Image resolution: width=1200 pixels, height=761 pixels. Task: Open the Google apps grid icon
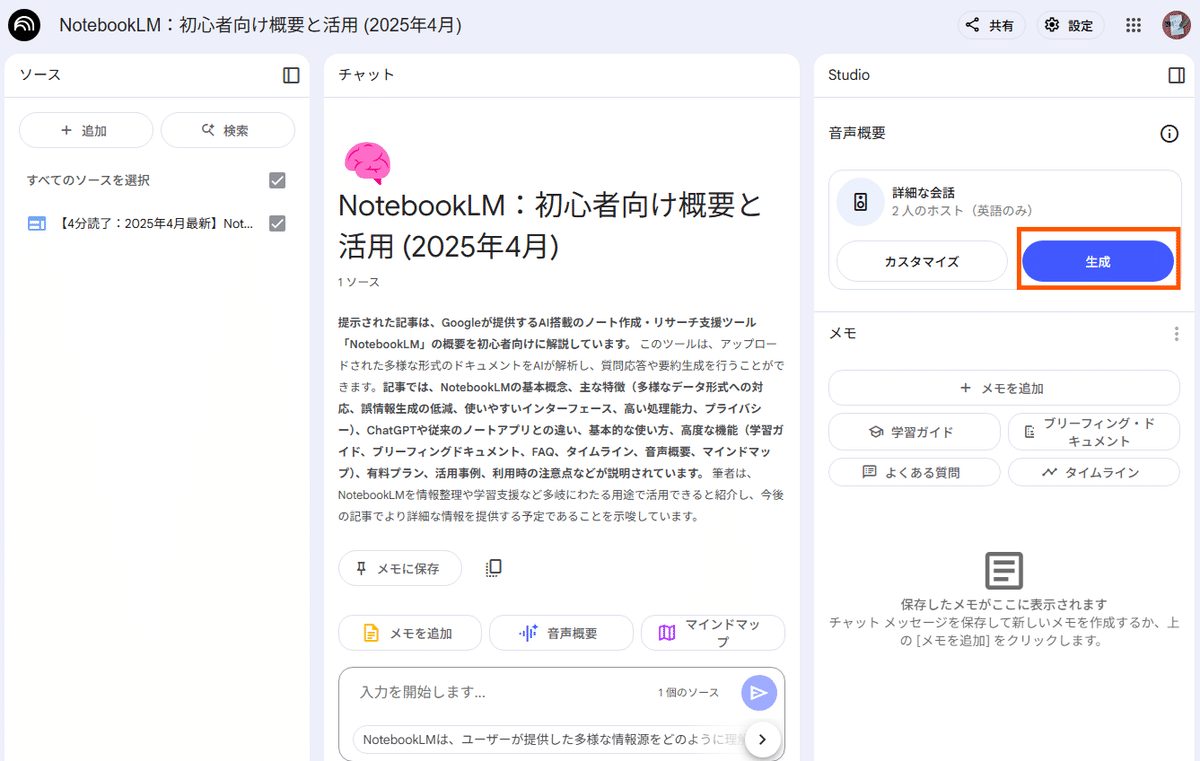click(x=1133, y=25)
